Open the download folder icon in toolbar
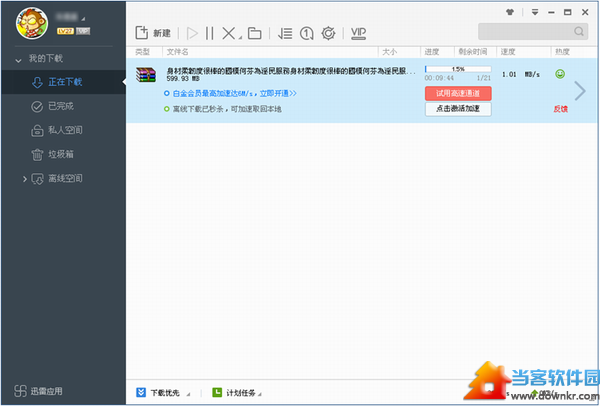 pyautogui.click(x=254, y=33)
